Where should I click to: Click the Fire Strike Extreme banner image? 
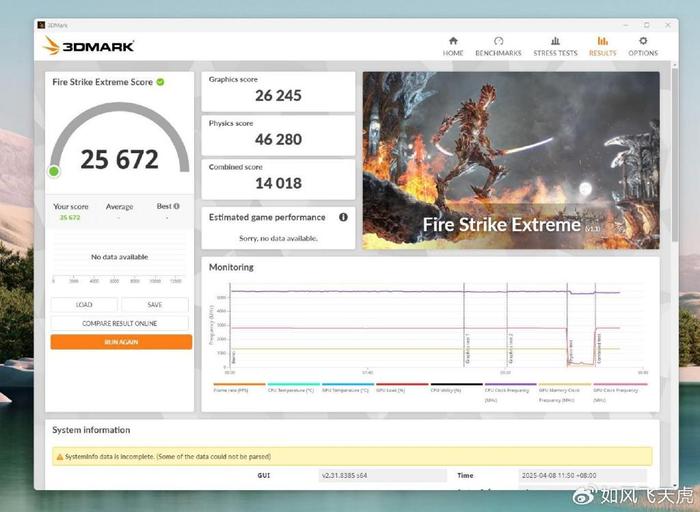511,160
